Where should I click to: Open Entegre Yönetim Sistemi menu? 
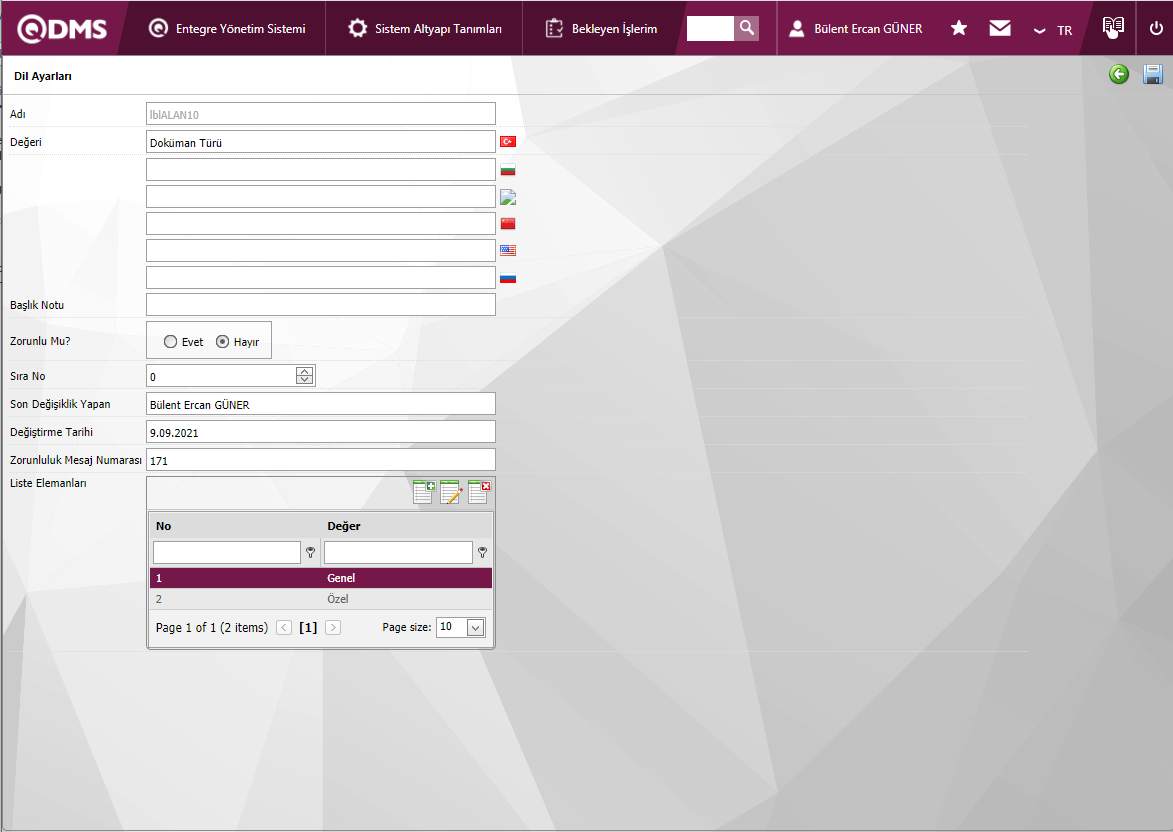(x=227, y=28)
